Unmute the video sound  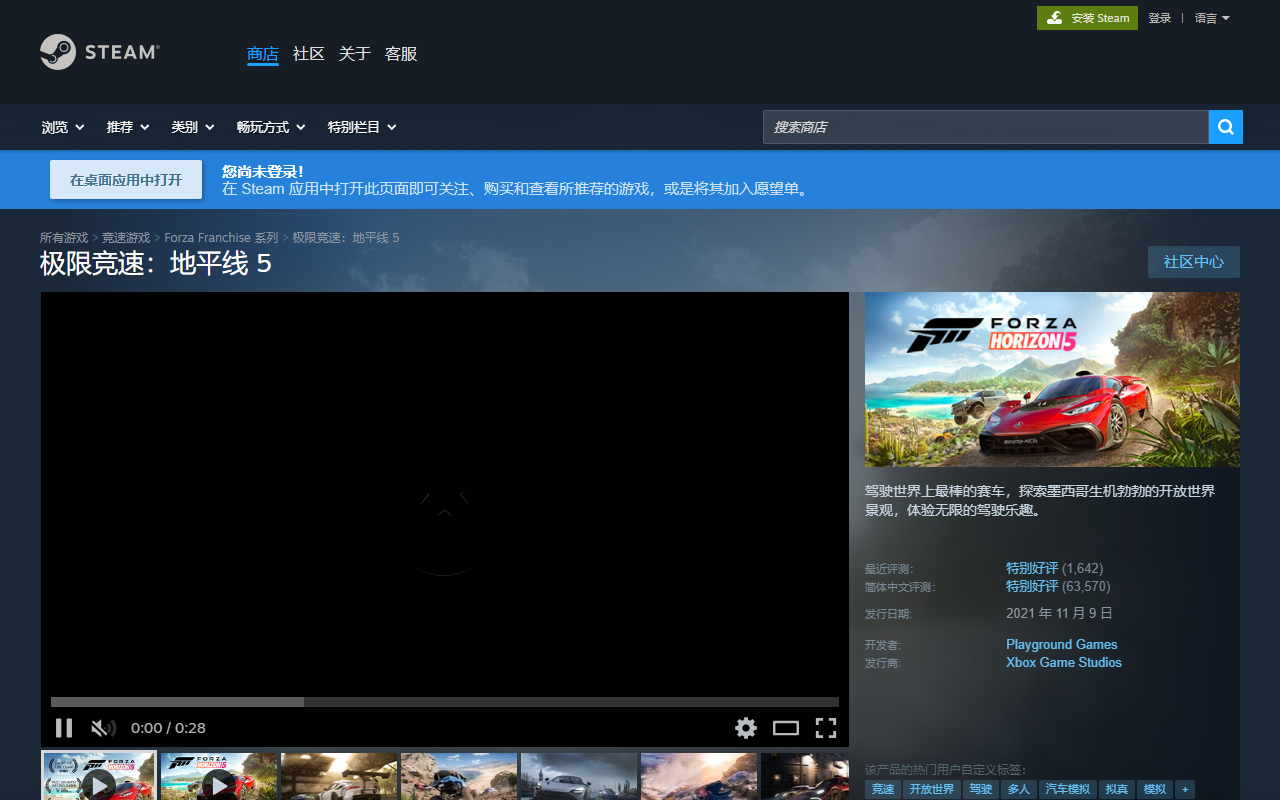[103, 728]
